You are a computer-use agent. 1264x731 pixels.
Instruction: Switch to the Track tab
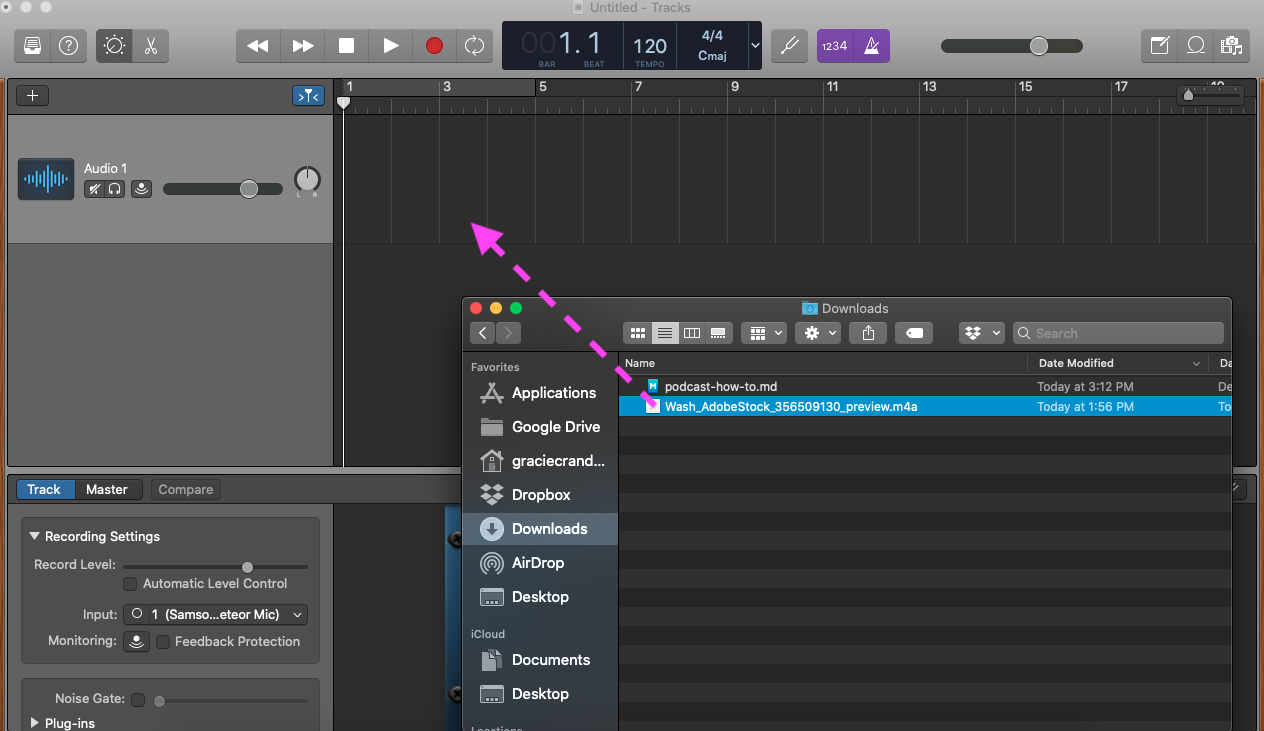44,489
